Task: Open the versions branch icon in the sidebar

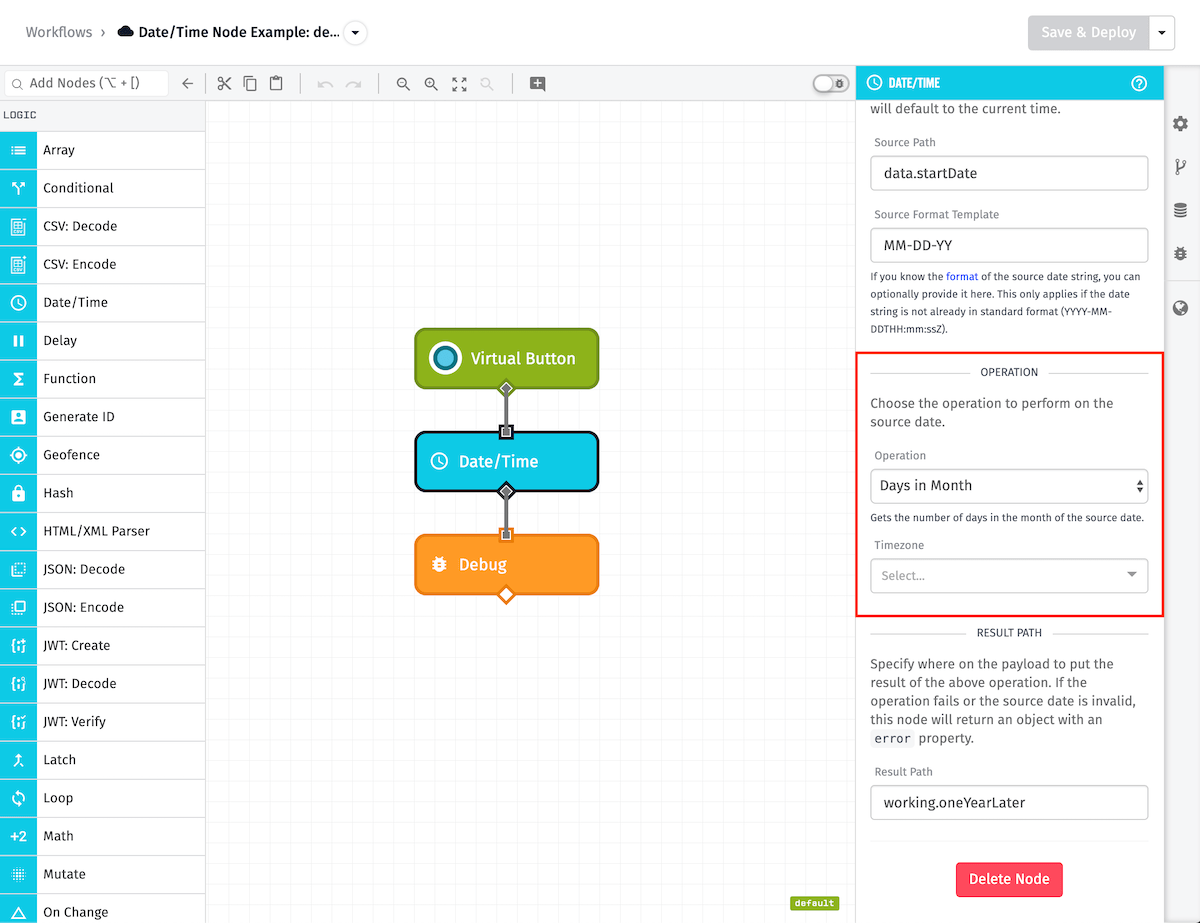Action: (1181, 167)
